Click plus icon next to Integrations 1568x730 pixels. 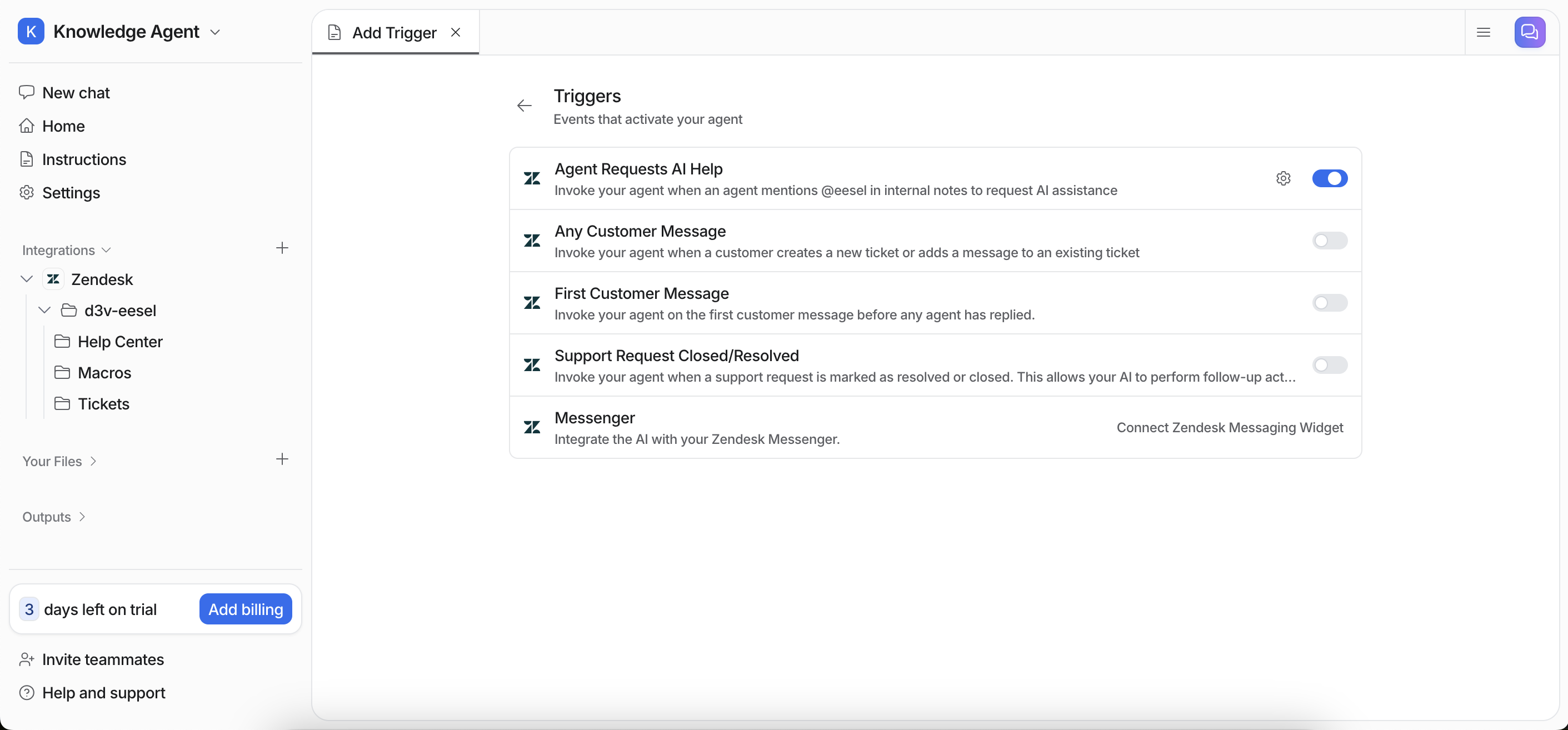[x=282, y=248]
